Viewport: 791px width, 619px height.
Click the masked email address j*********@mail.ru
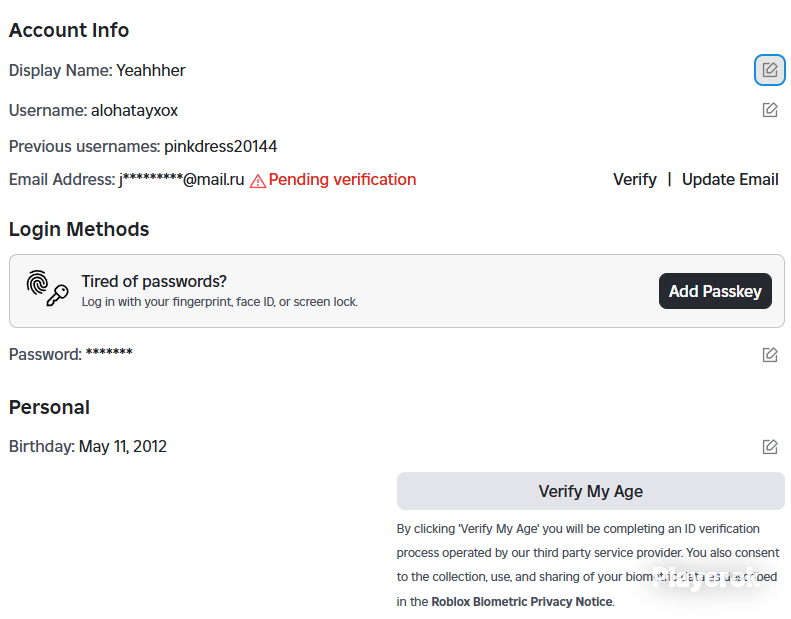pyautogui.click(x=182, y=180)
